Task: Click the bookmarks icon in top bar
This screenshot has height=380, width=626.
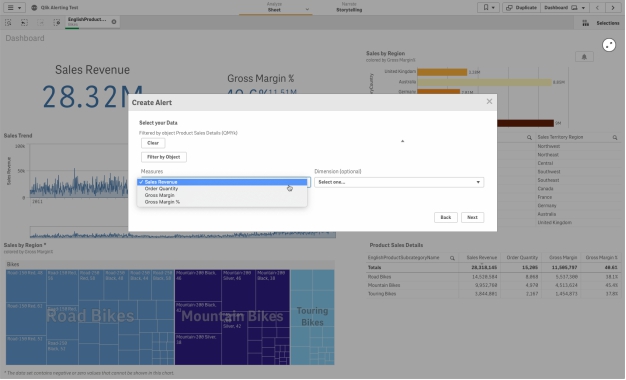Action: [x=488, y=8]
